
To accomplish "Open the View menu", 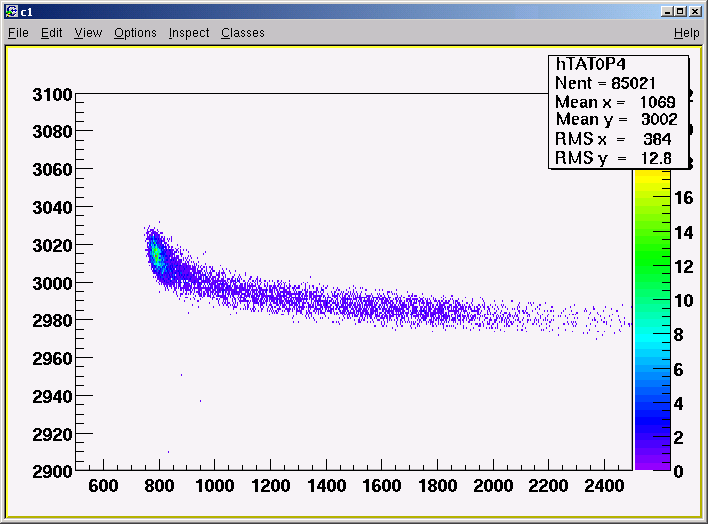I will [x=88, y=33].
